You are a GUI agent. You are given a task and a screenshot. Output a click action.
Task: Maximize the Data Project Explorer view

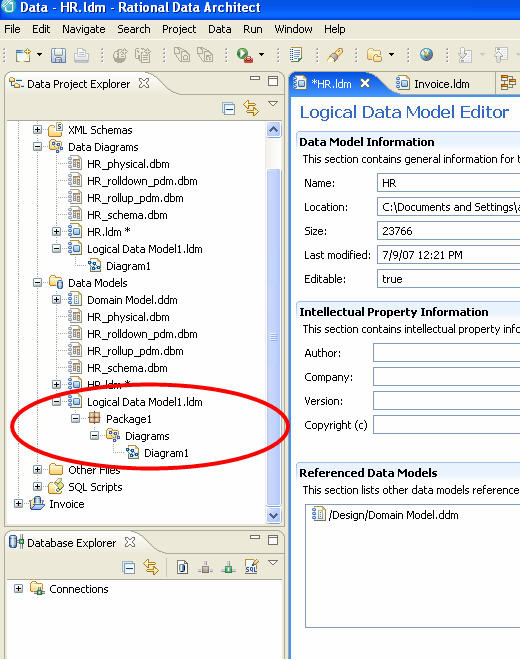273,81
